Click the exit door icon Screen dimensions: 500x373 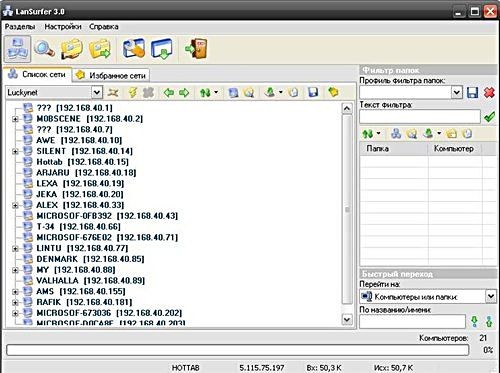(196, 49)
